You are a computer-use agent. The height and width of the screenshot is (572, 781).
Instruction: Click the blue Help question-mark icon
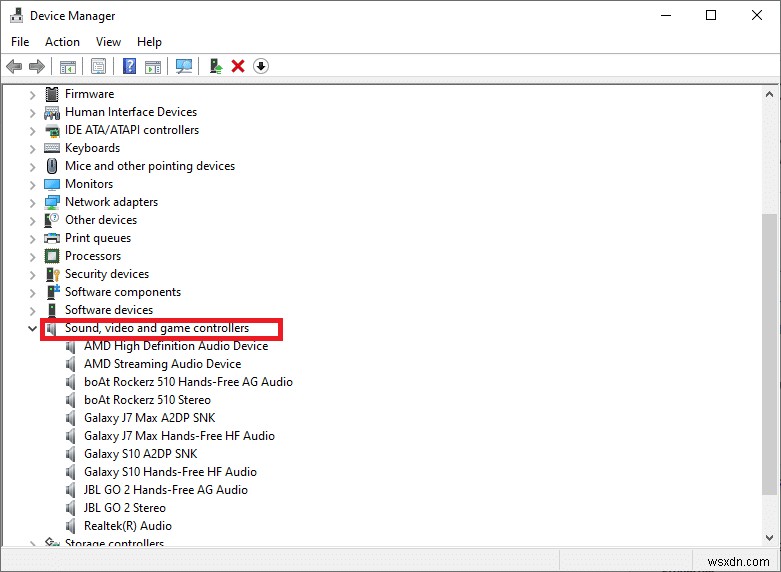click(130, 66)
